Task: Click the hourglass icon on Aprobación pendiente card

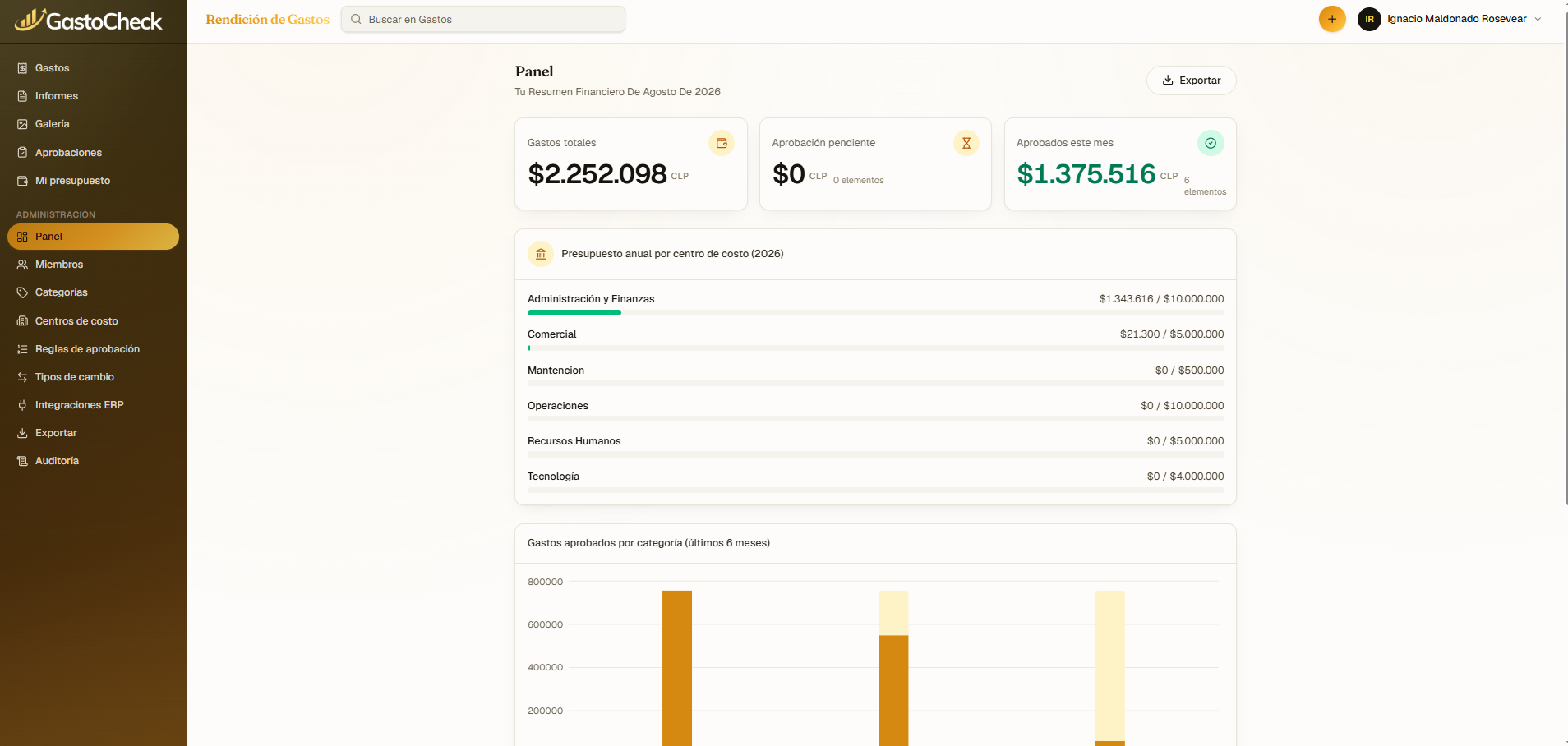Action: pos(966,143)
